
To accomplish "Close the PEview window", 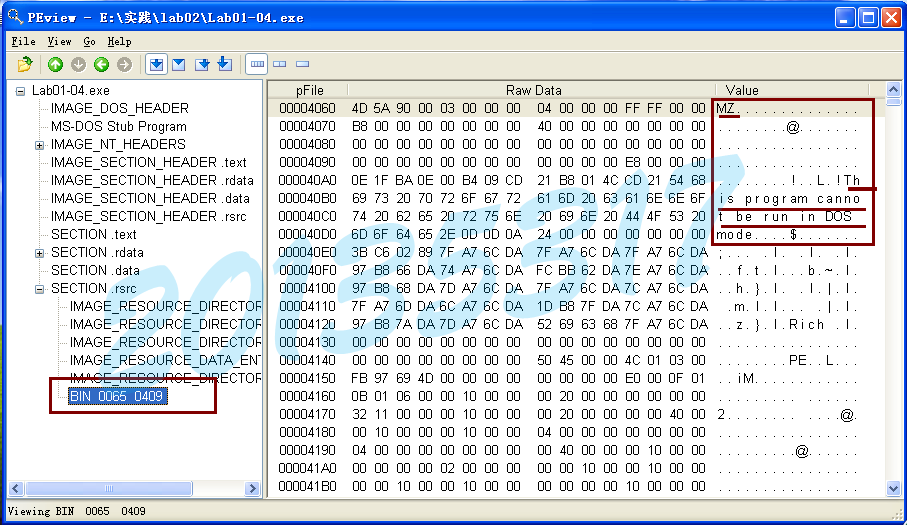I will [891, 18].
